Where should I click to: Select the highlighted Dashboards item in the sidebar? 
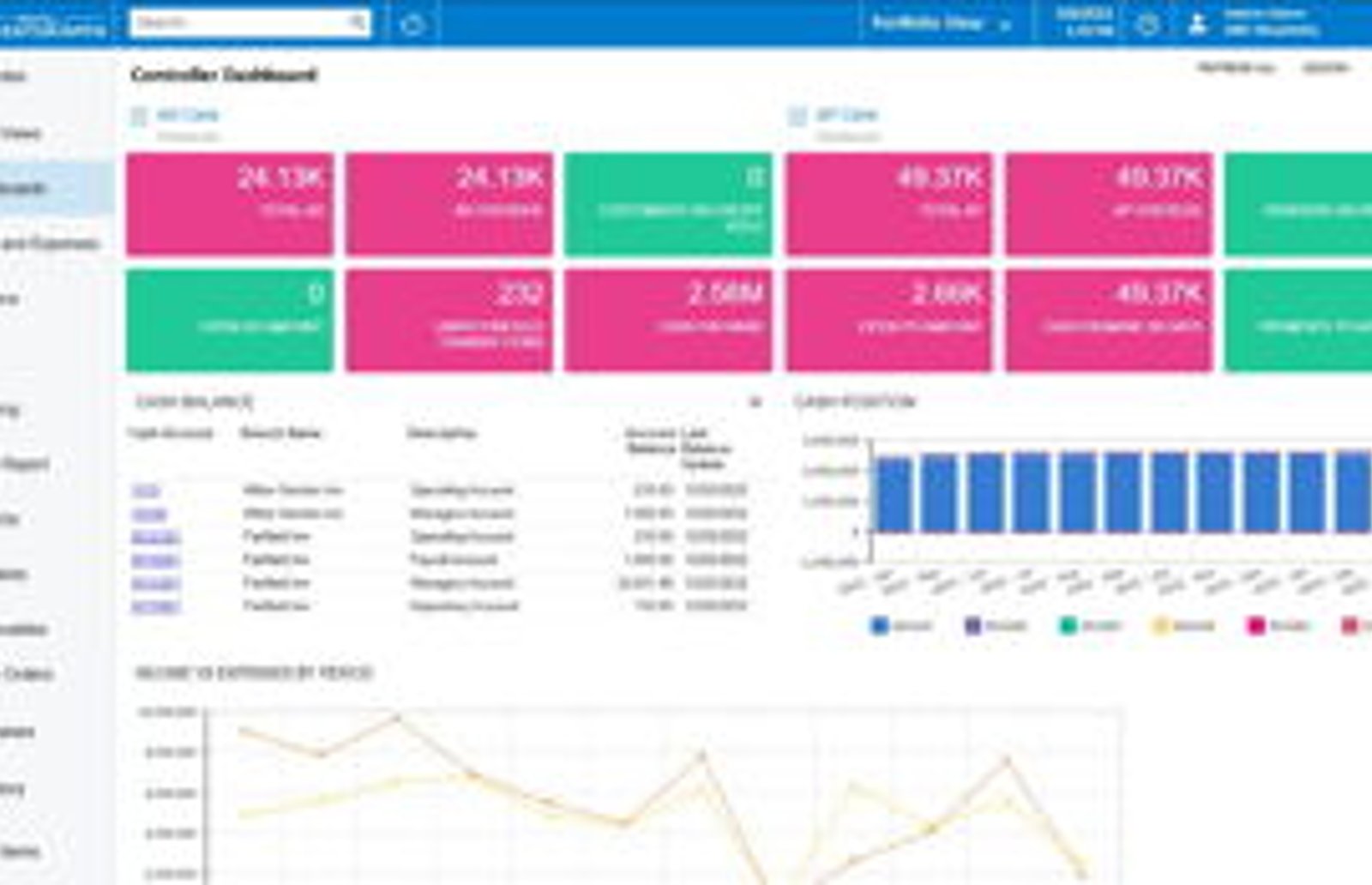pos(57,188)
